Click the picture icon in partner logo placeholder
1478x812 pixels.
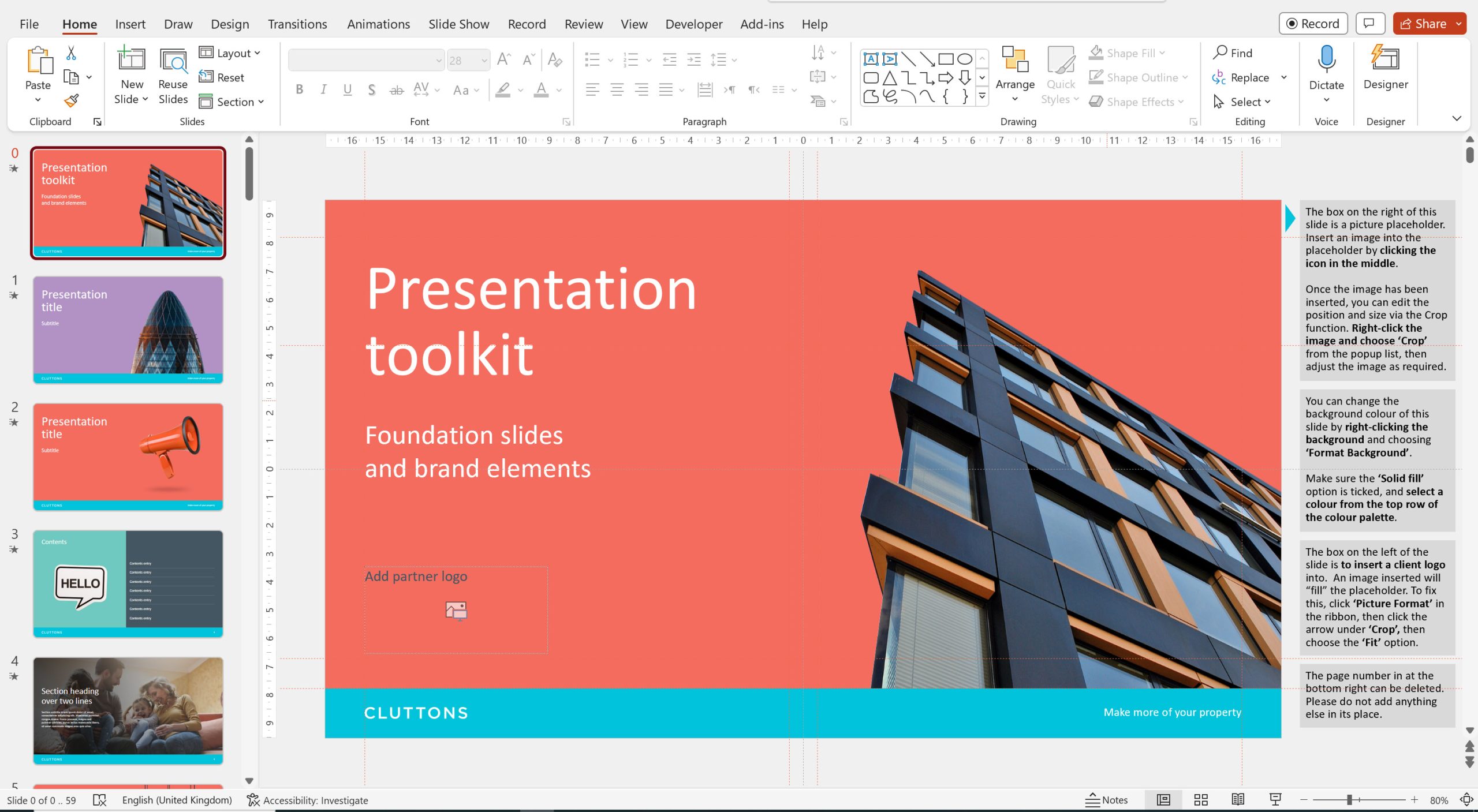[456, 610]
